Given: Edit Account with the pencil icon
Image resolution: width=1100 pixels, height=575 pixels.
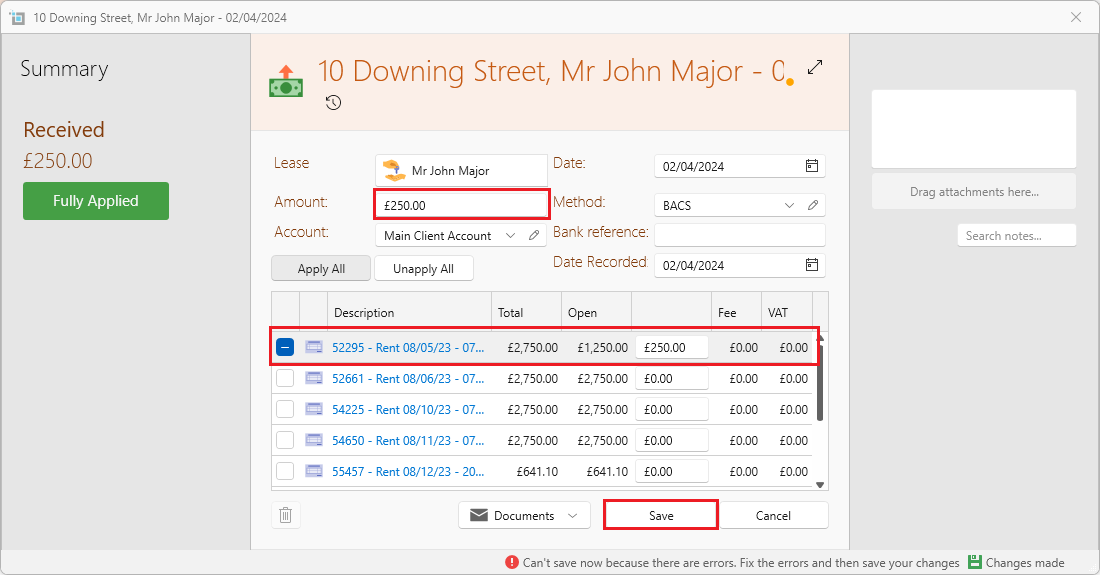Looking at the screenshot, I should (x=534, y=236).
